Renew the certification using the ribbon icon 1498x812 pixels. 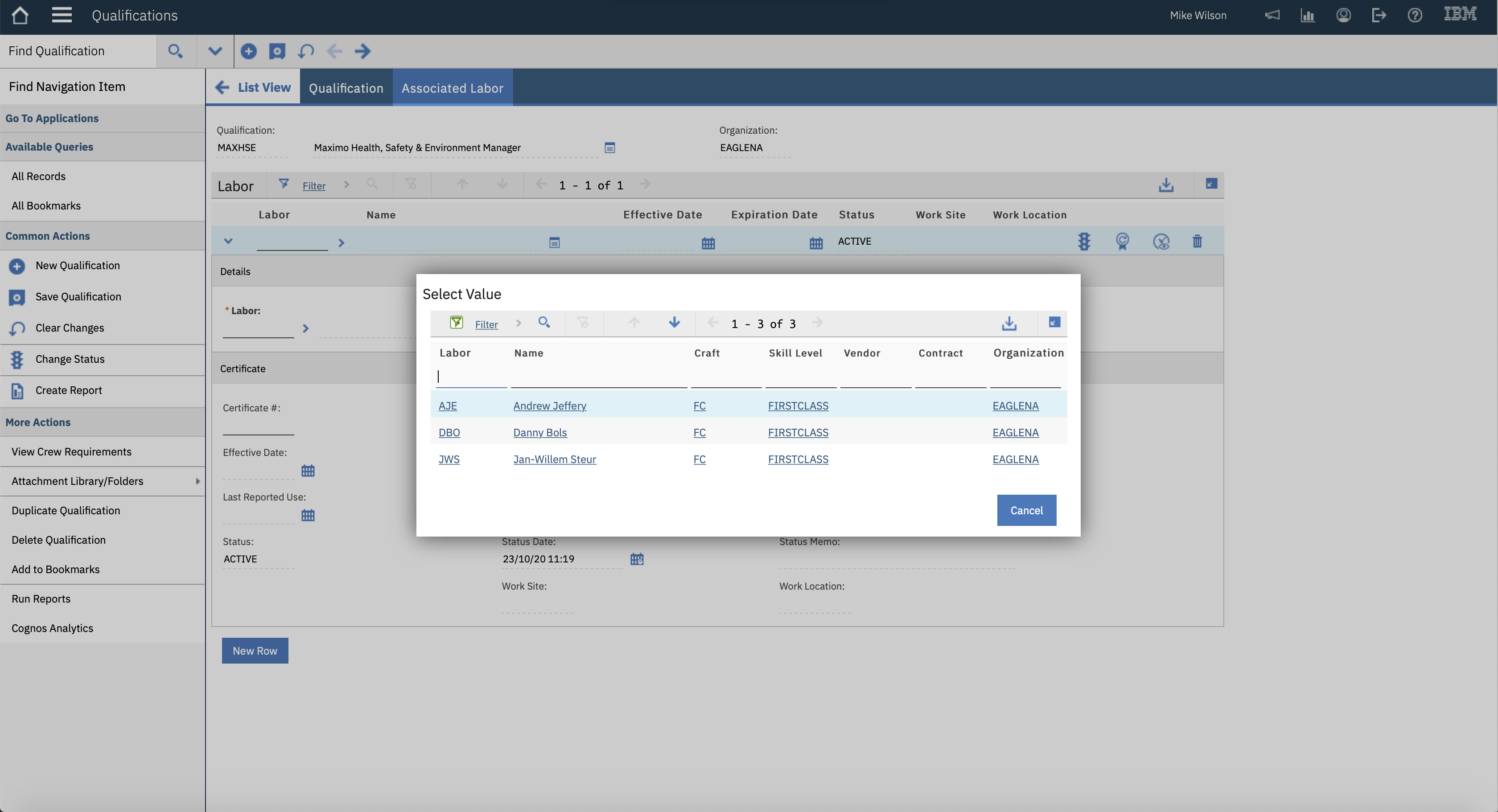point(1122,241)
